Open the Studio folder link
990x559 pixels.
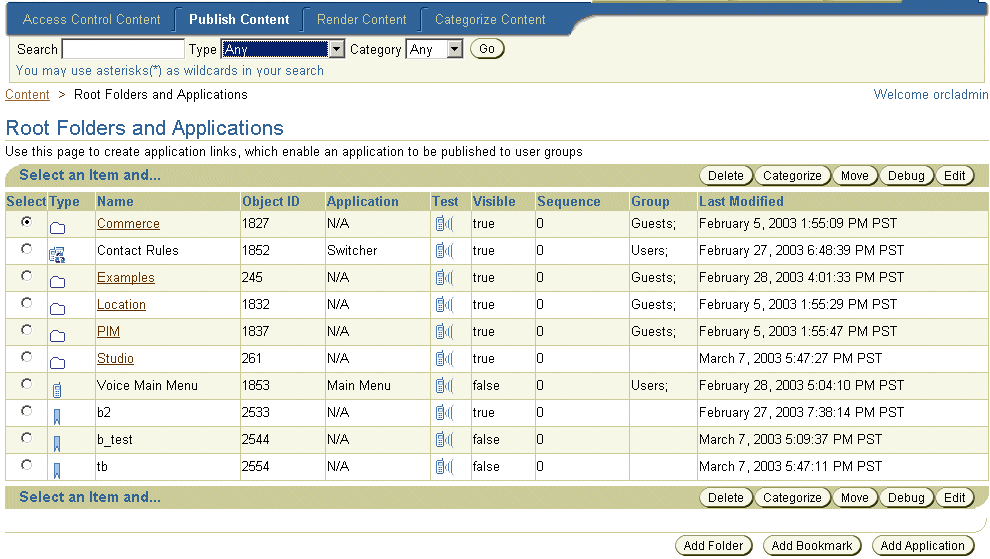115,359
